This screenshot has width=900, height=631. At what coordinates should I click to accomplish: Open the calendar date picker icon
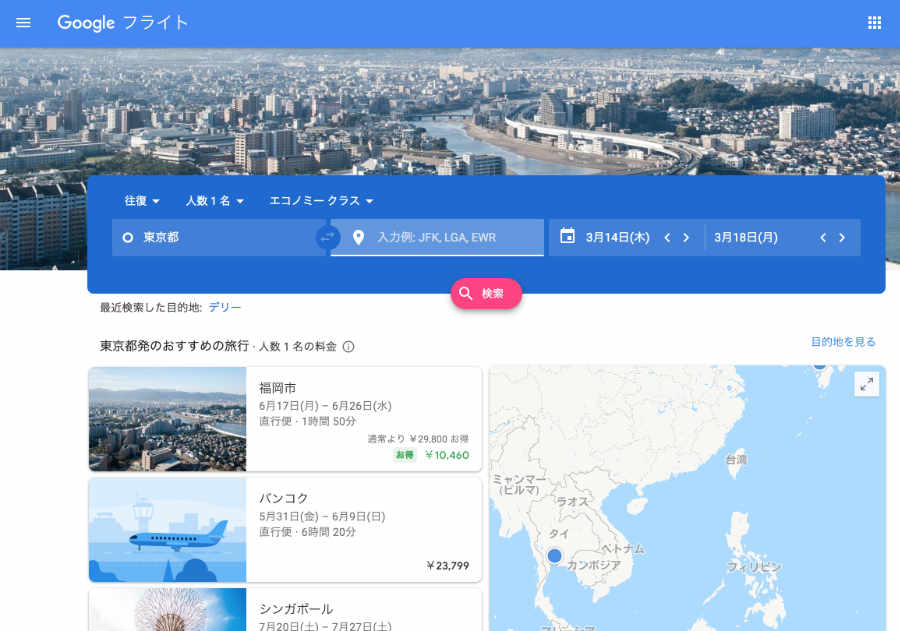click(x=567, y=236)
